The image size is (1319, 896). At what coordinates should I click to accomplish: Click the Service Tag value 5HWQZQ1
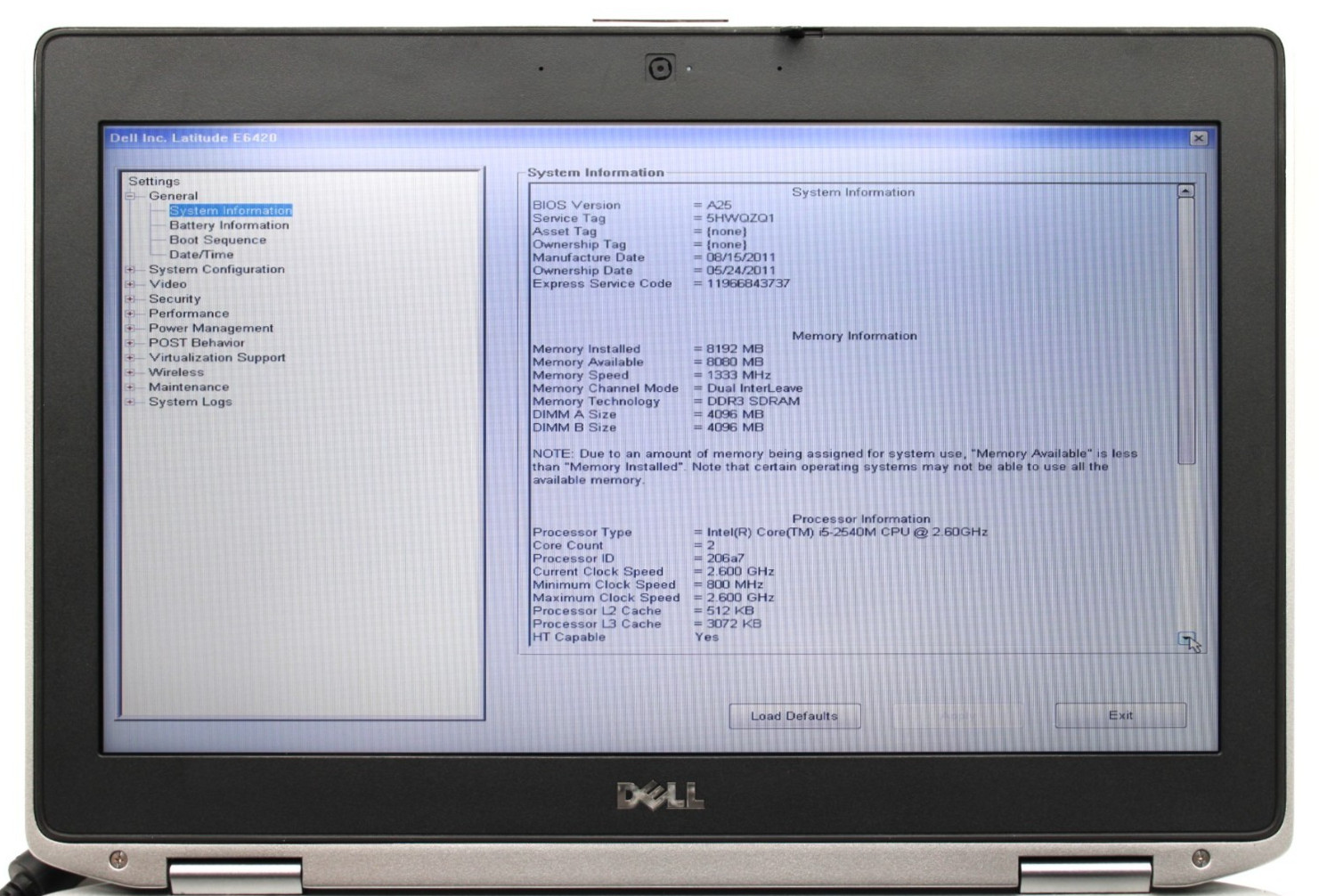pyautogui.click(x=740, y=218)
